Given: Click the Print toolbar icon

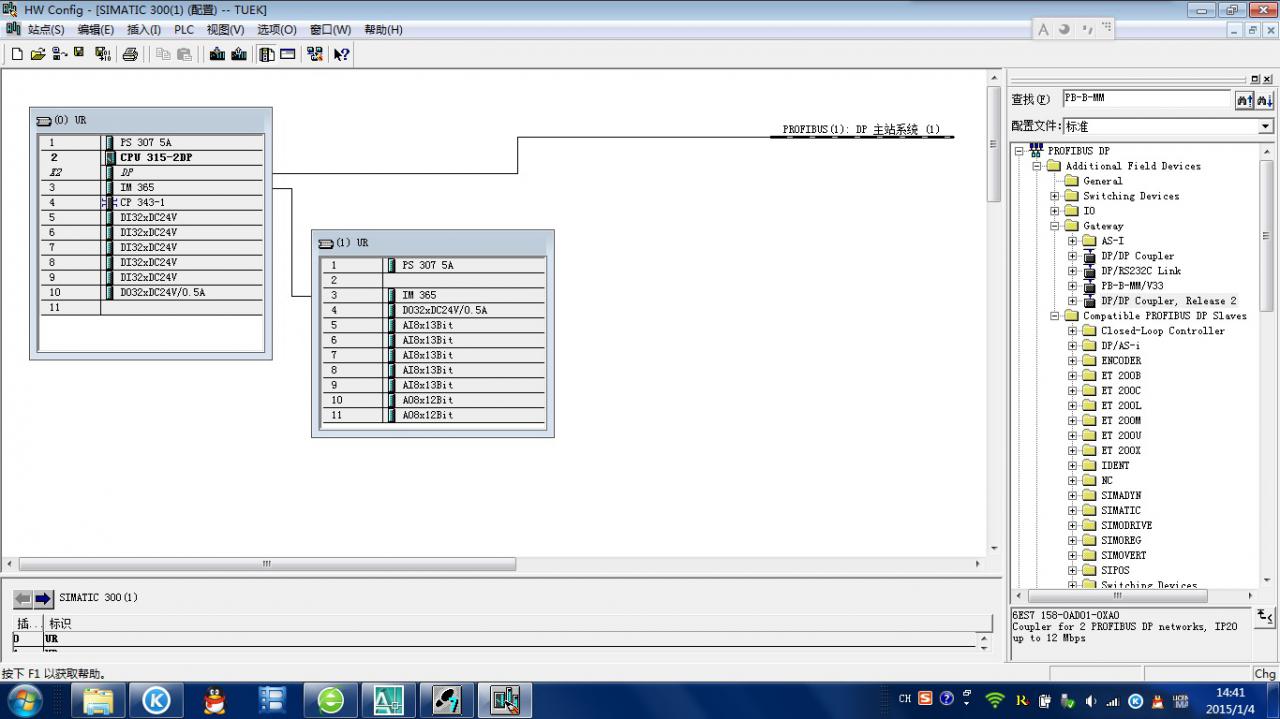Looking at the screenshot, I should tap(130, 54).
